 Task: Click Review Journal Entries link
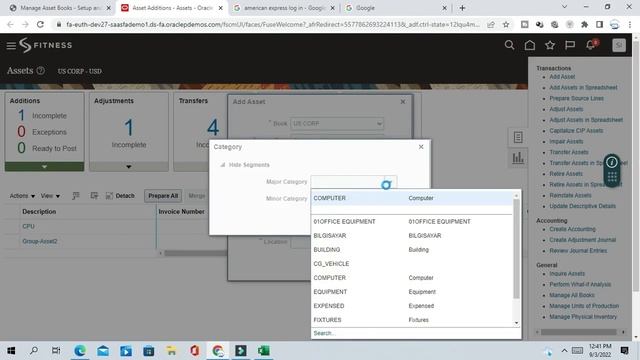578,251
